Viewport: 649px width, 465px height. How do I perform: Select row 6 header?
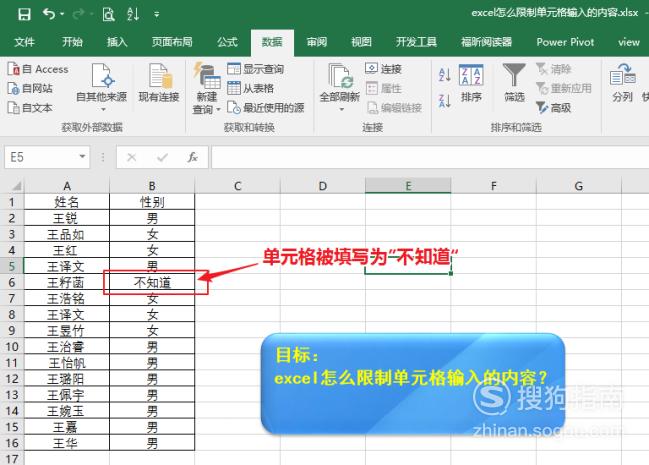(12, 282)
